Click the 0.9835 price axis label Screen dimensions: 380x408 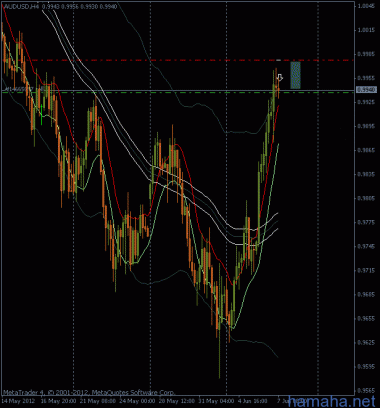pos(366,174)
